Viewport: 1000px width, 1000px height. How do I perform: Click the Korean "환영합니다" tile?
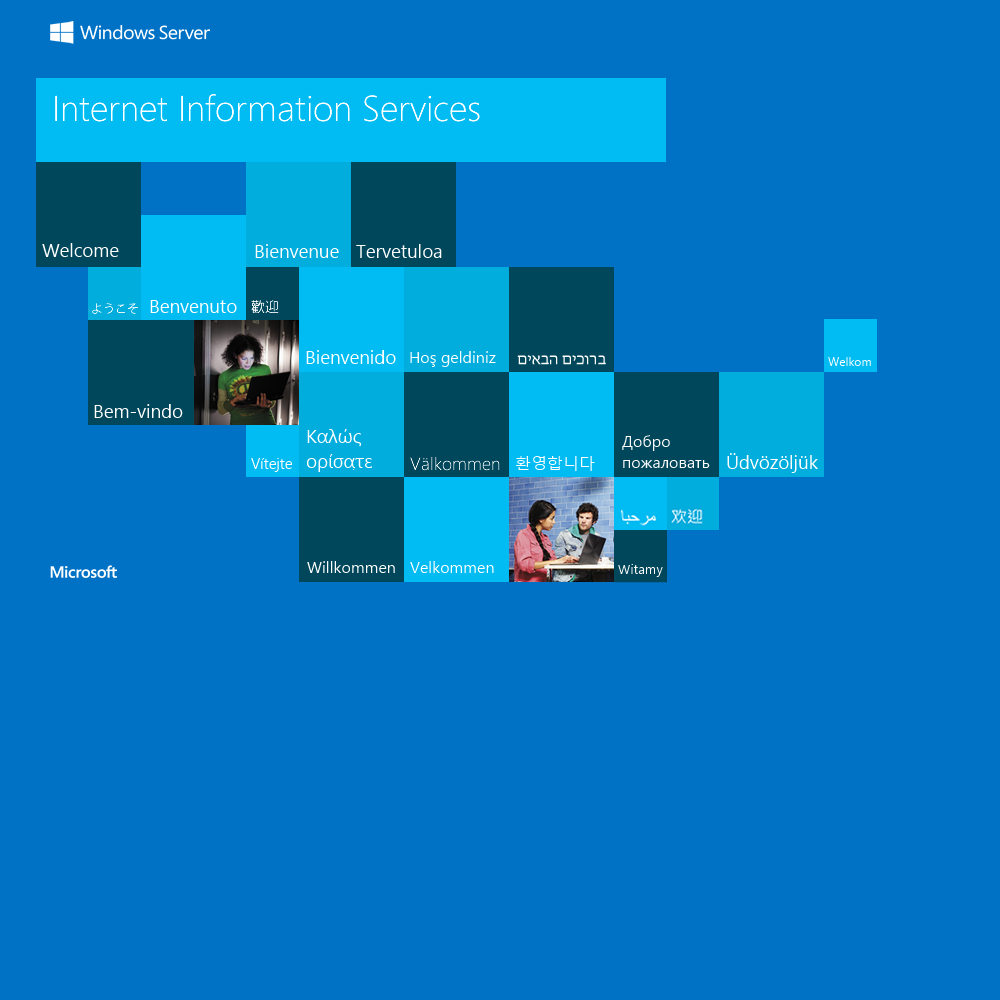click(x=561, y=425)
